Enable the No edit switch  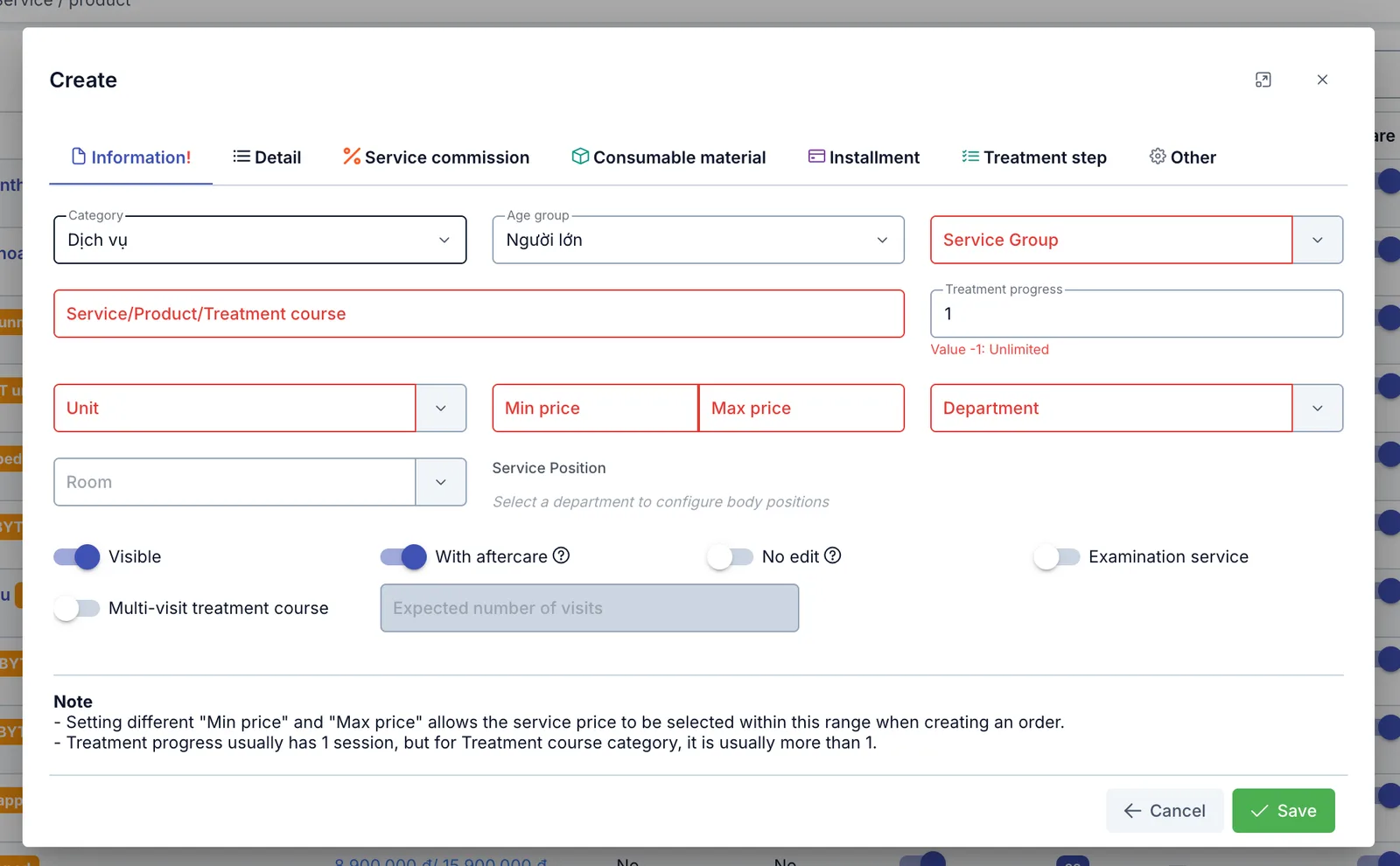(x=730, y=556)
